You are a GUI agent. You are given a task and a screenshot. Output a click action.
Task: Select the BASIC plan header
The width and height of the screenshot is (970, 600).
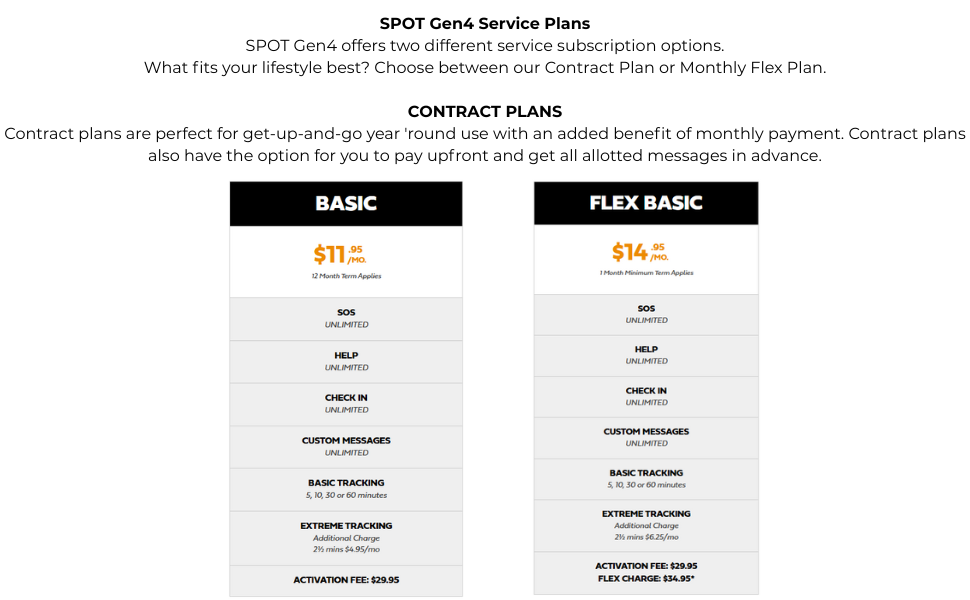pyautogui.click(x=346, y=203)
